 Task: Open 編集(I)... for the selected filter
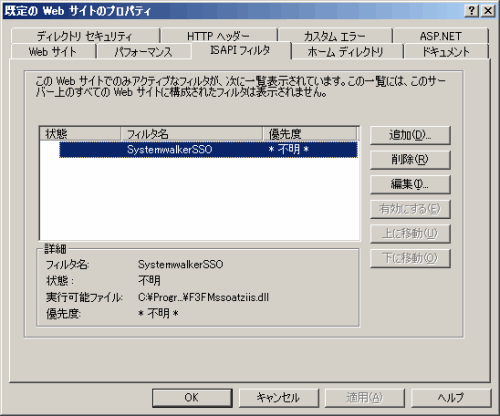pos(410,184)
